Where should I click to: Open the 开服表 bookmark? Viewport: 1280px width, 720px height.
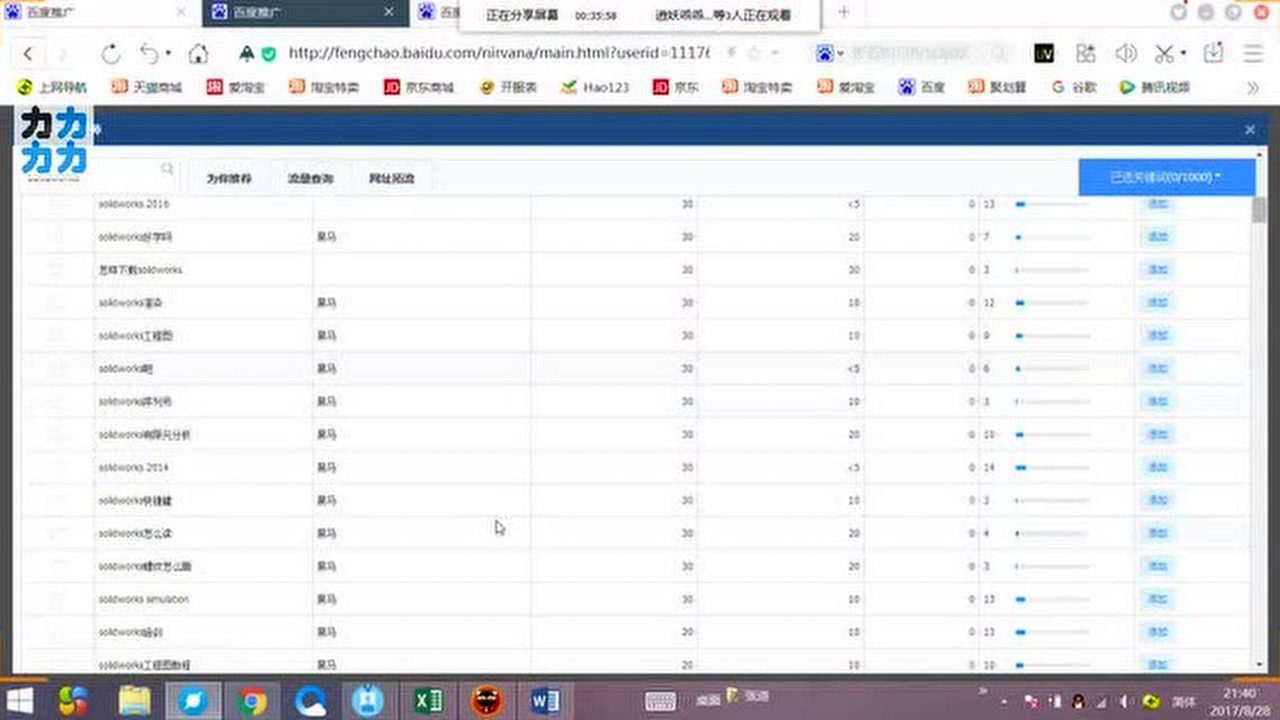508,87
